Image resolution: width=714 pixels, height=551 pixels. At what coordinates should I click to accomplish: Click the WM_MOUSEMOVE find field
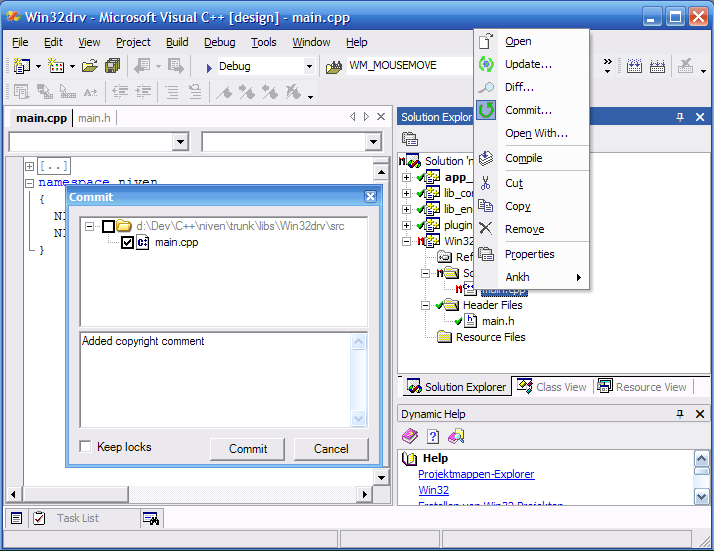(410, 66)
